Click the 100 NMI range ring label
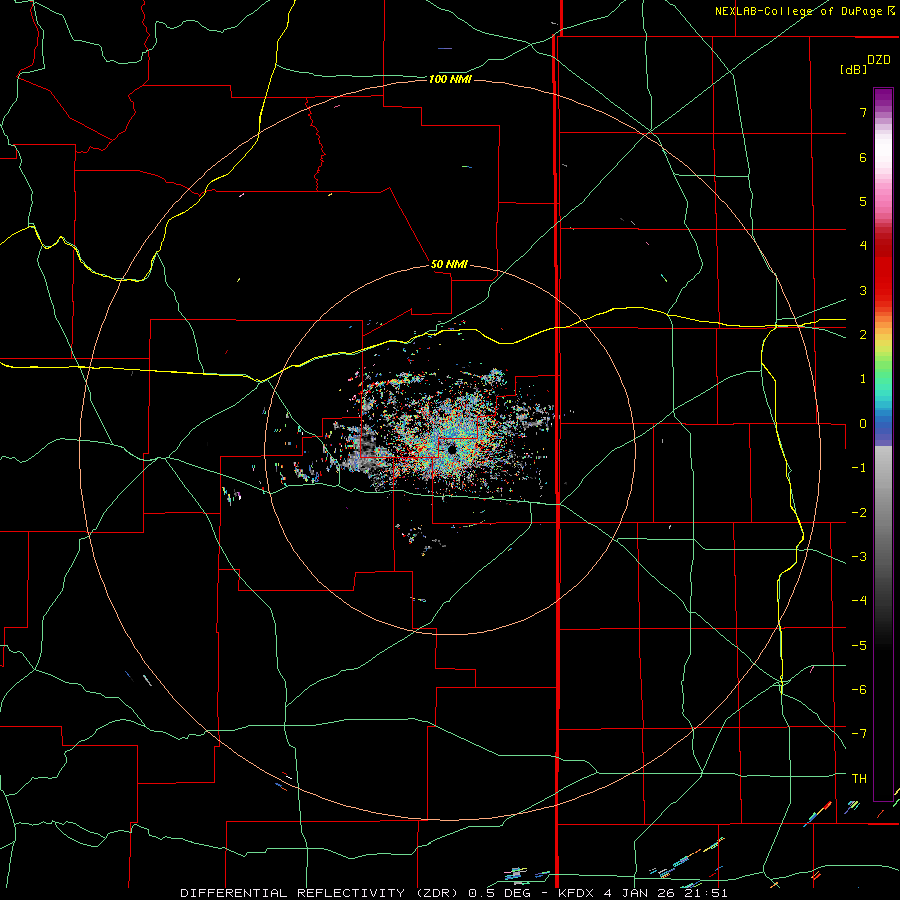 tap(450, 79)
